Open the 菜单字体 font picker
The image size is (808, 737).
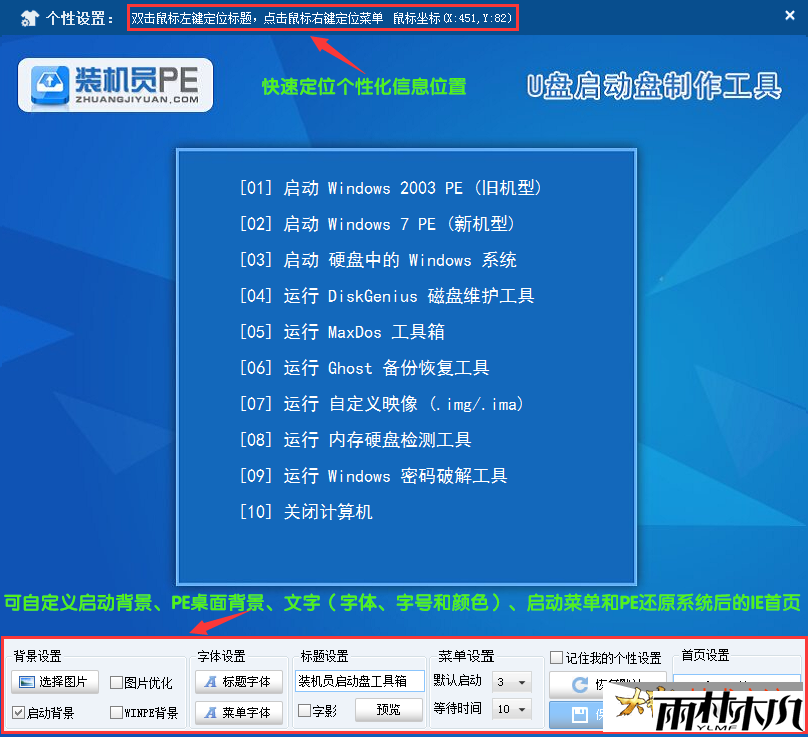pyautogui.click(x=239, y=712)
